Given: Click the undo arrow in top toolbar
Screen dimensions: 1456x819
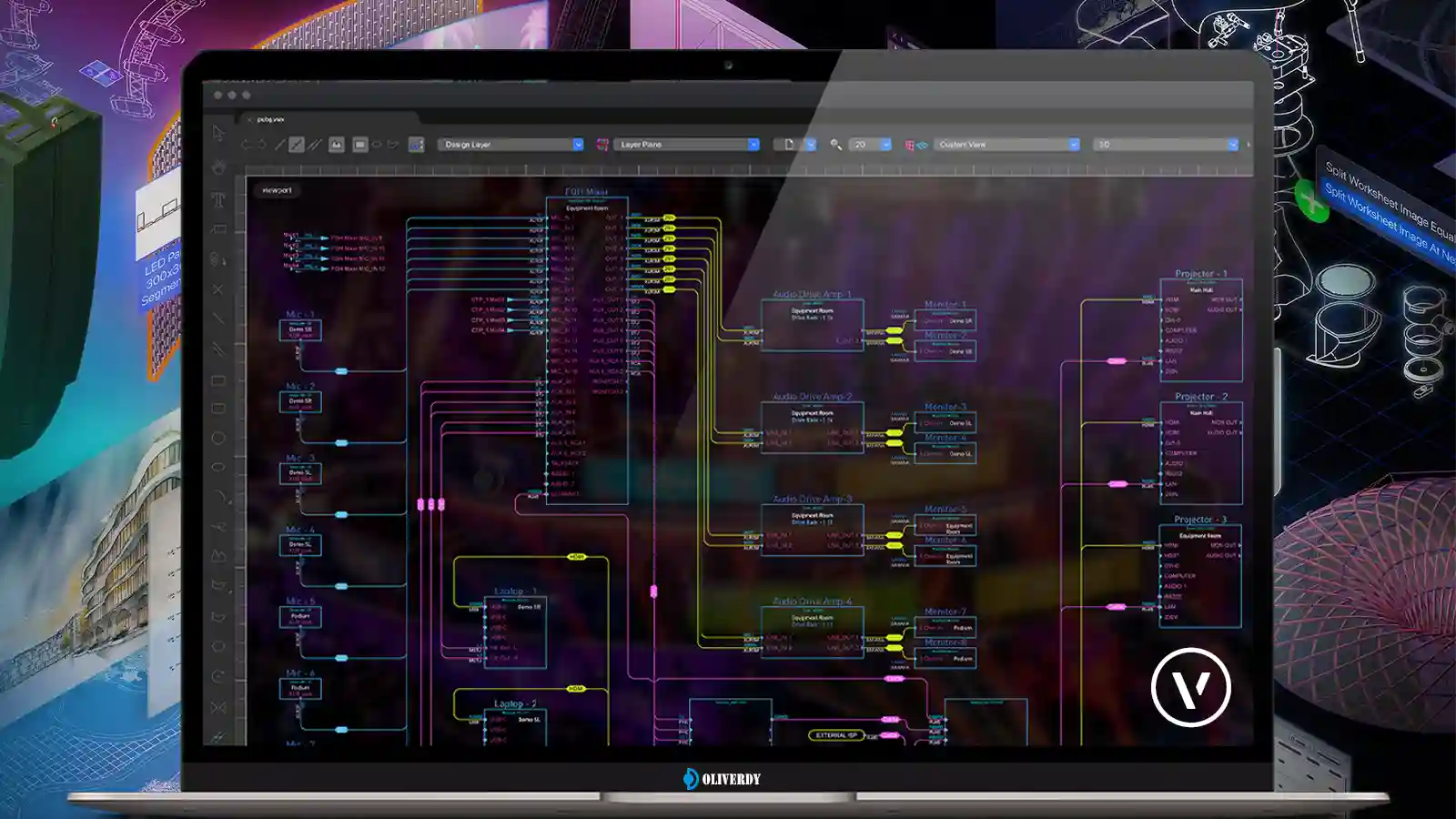Looking at the screenshot, I should click(246, 145).
